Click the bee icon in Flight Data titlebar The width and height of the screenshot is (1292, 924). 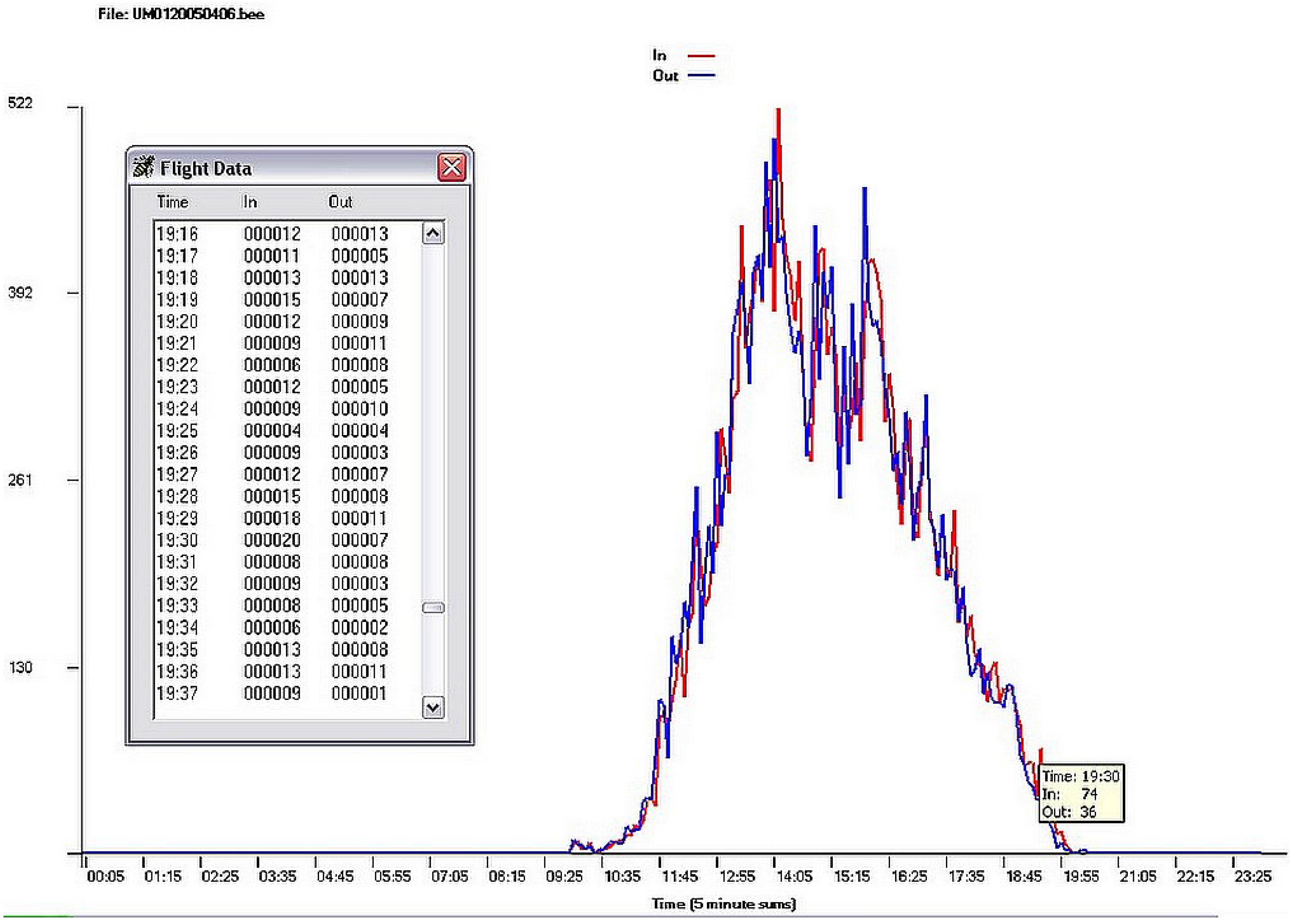[143, 167]
